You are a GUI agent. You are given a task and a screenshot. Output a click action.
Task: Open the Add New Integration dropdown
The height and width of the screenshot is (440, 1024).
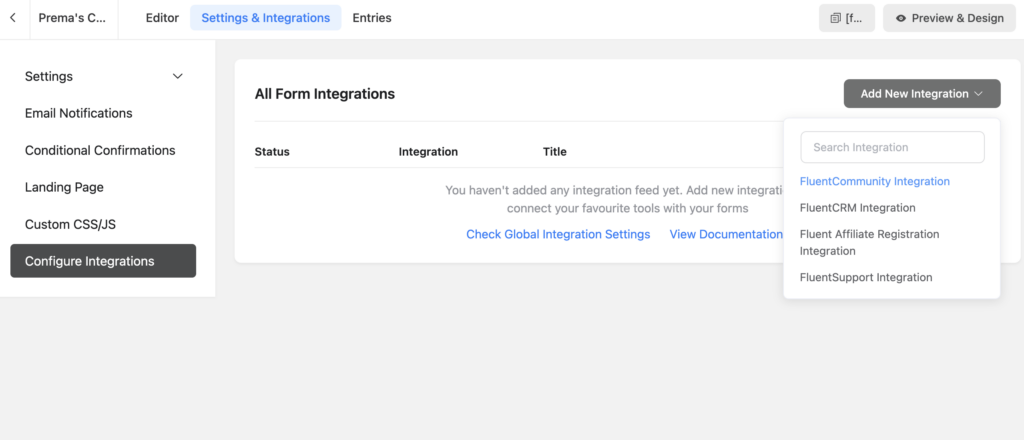pyautogui.click(x=921, y=94)
